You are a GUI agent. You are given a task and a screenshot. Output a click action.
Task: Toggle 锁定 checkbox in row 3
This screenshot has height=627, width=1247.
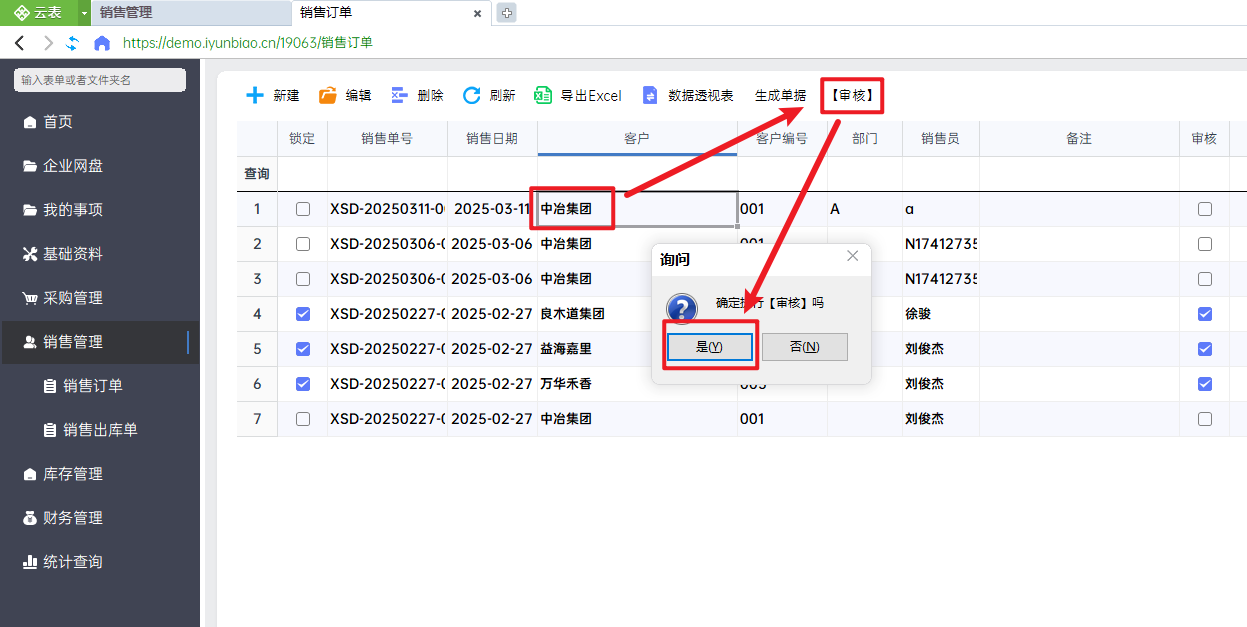pyautogui.click(x=303, y=279)
